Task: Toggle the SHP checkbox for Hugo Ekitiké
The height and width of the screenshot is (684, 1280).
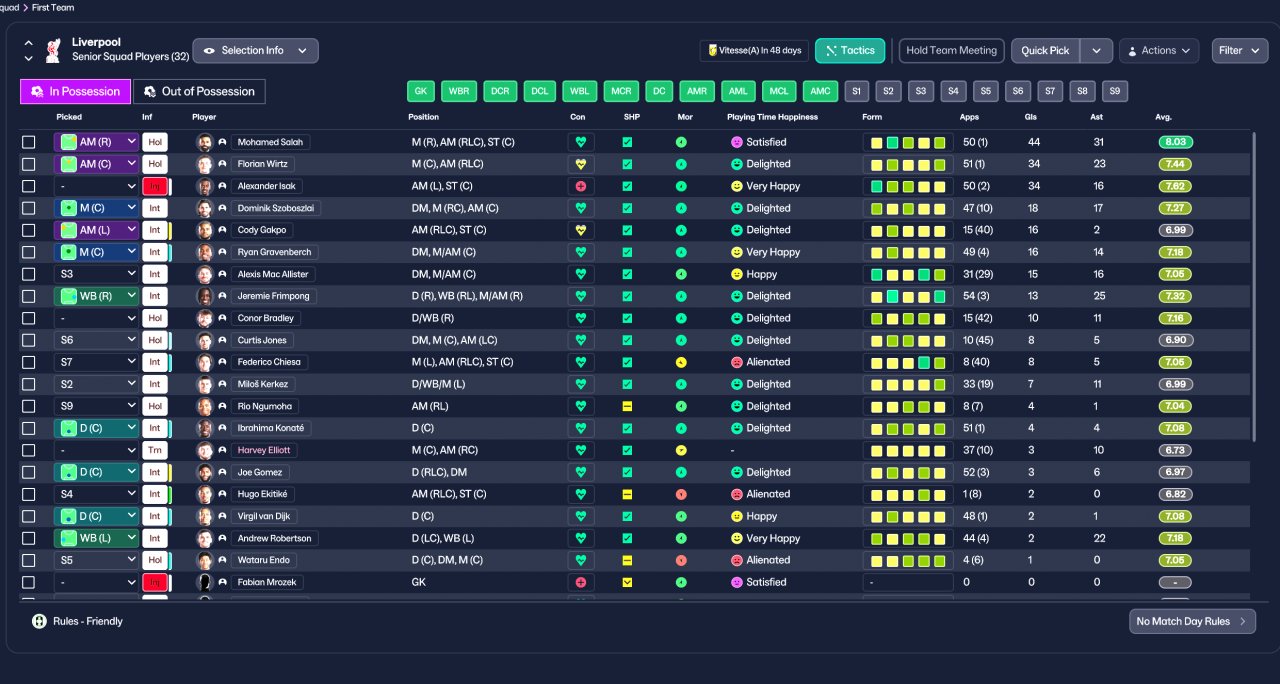Action: [627, 494]
